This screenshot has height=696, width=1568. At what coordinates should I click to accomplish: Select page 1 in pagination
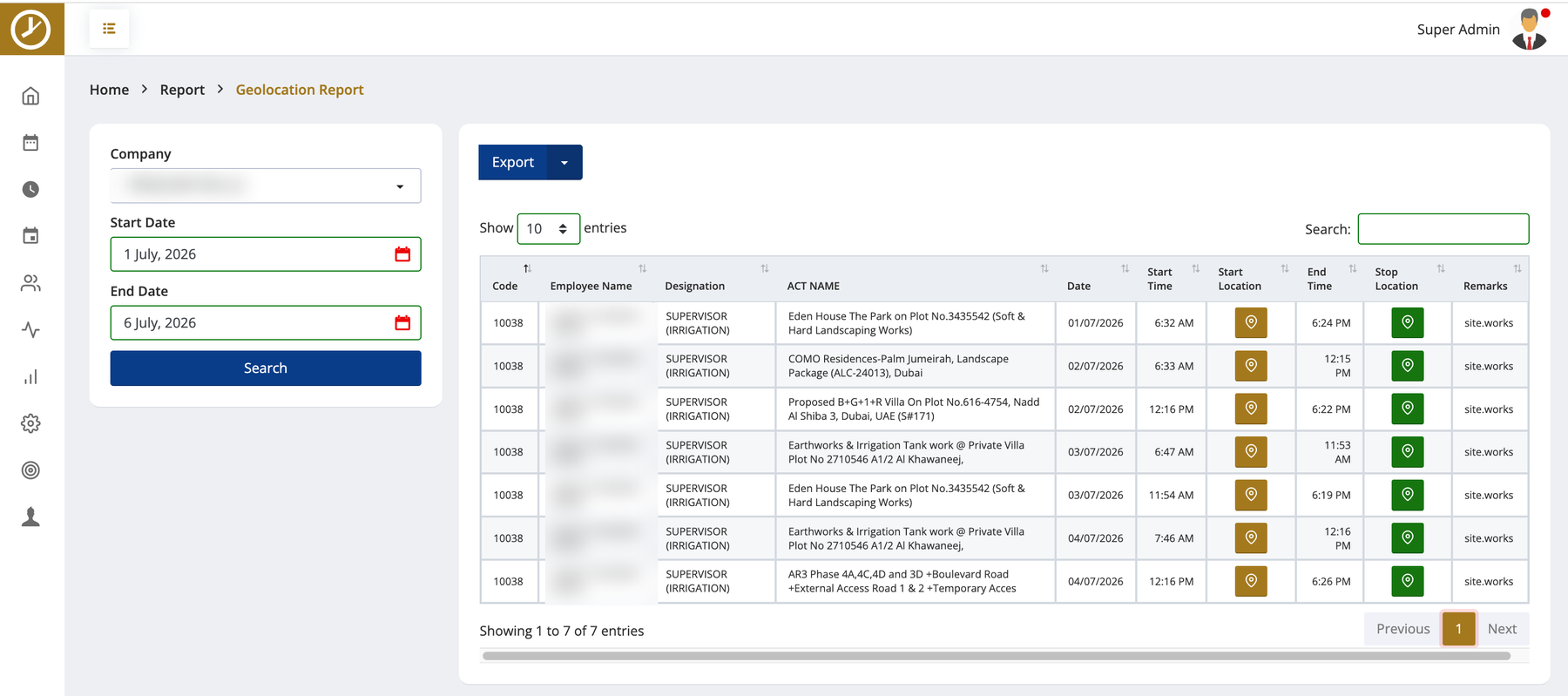(1458, 629)
